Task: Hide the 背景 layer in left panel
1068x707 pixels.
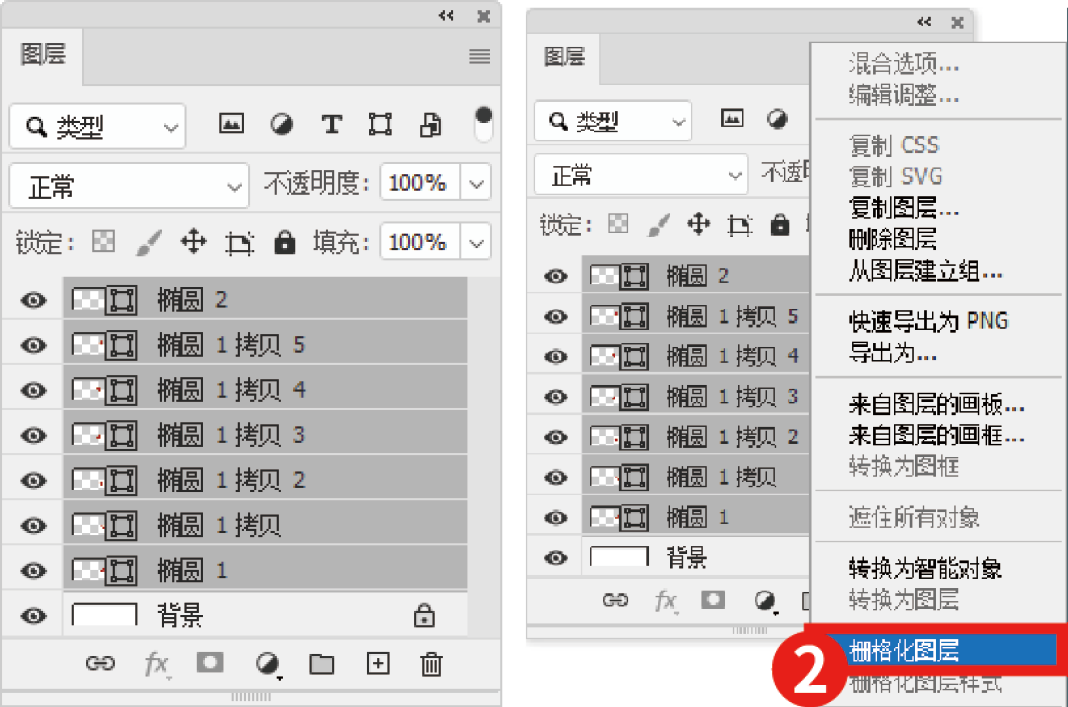Action: click(34, 616)
